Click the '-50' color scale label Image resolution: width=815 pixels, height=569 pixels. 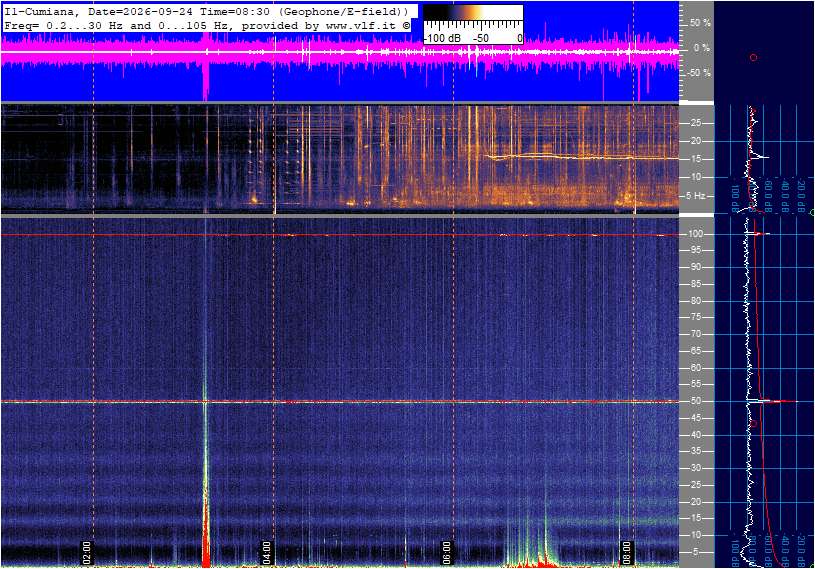(481, 38)
